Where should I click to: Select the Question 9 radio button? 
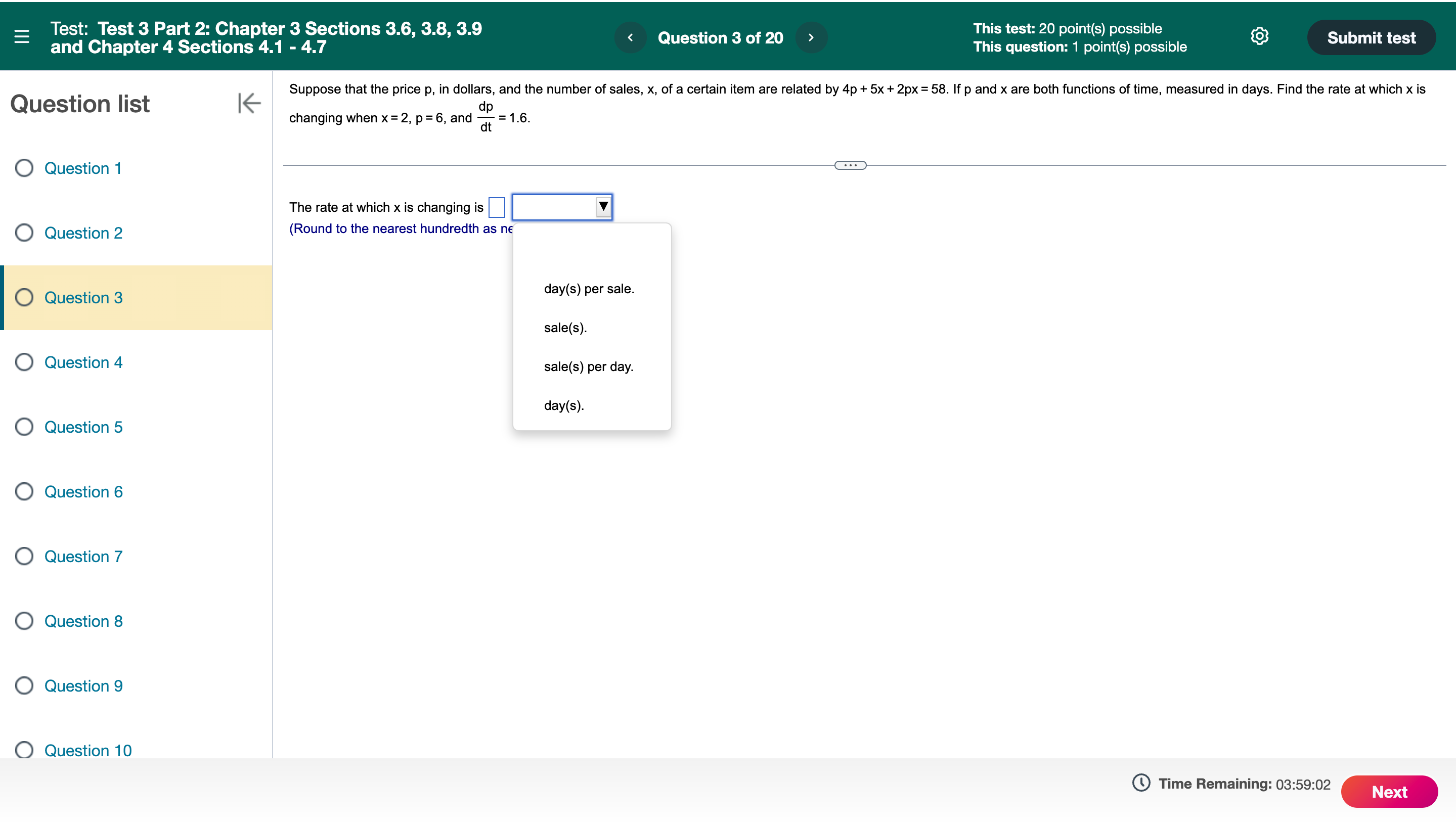coord(24,685)
